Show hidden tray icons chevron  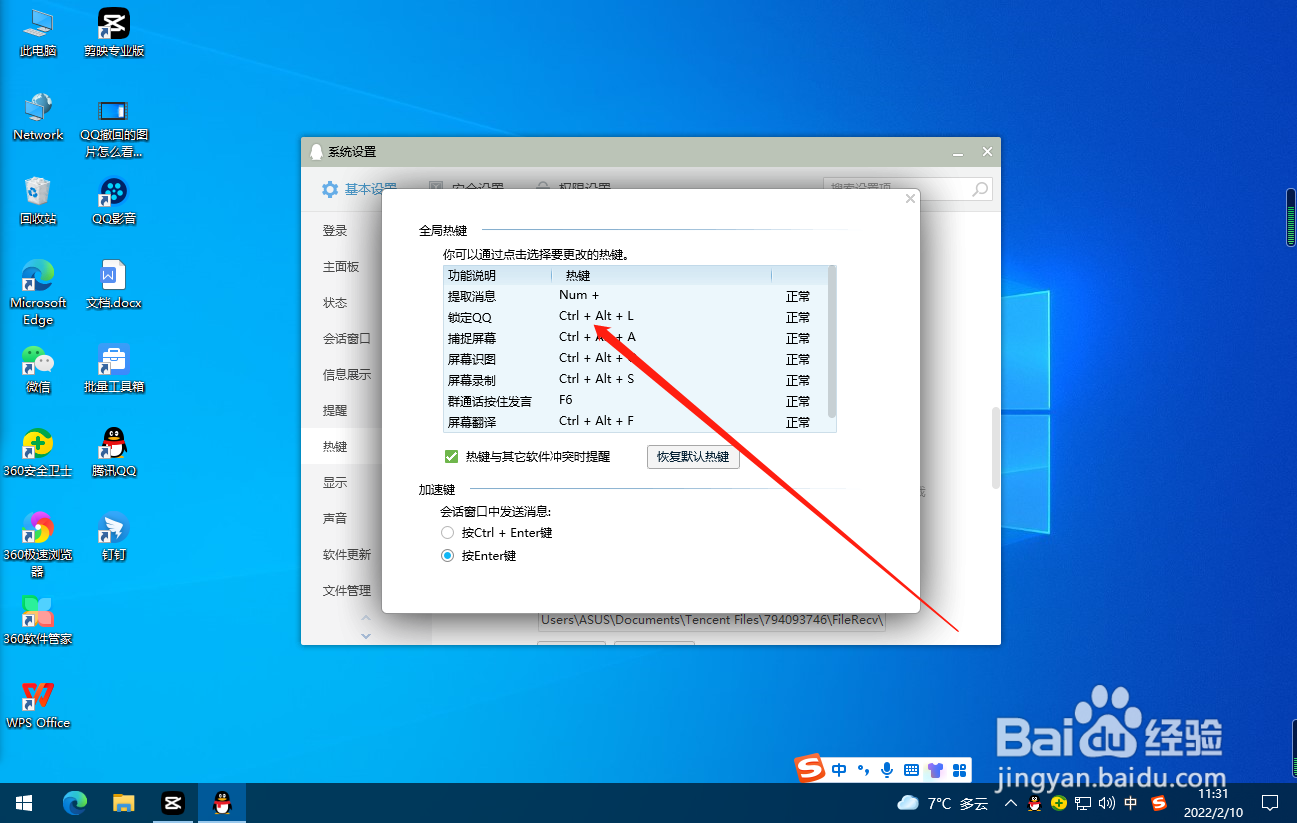1011,803
